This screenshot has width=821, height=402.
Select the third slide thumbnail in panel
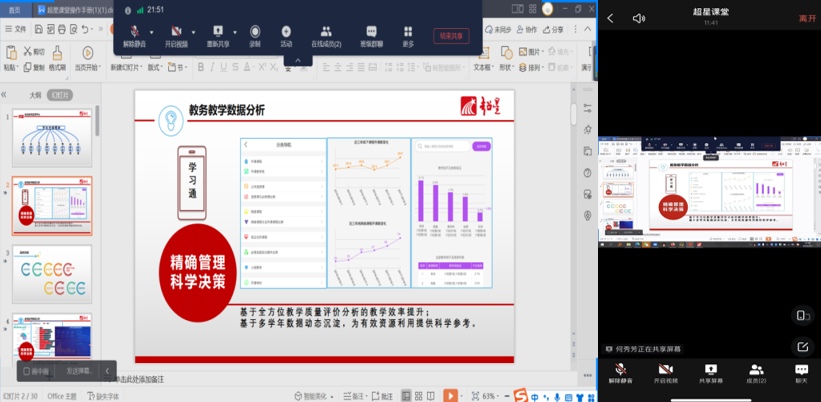pos(51,274)
